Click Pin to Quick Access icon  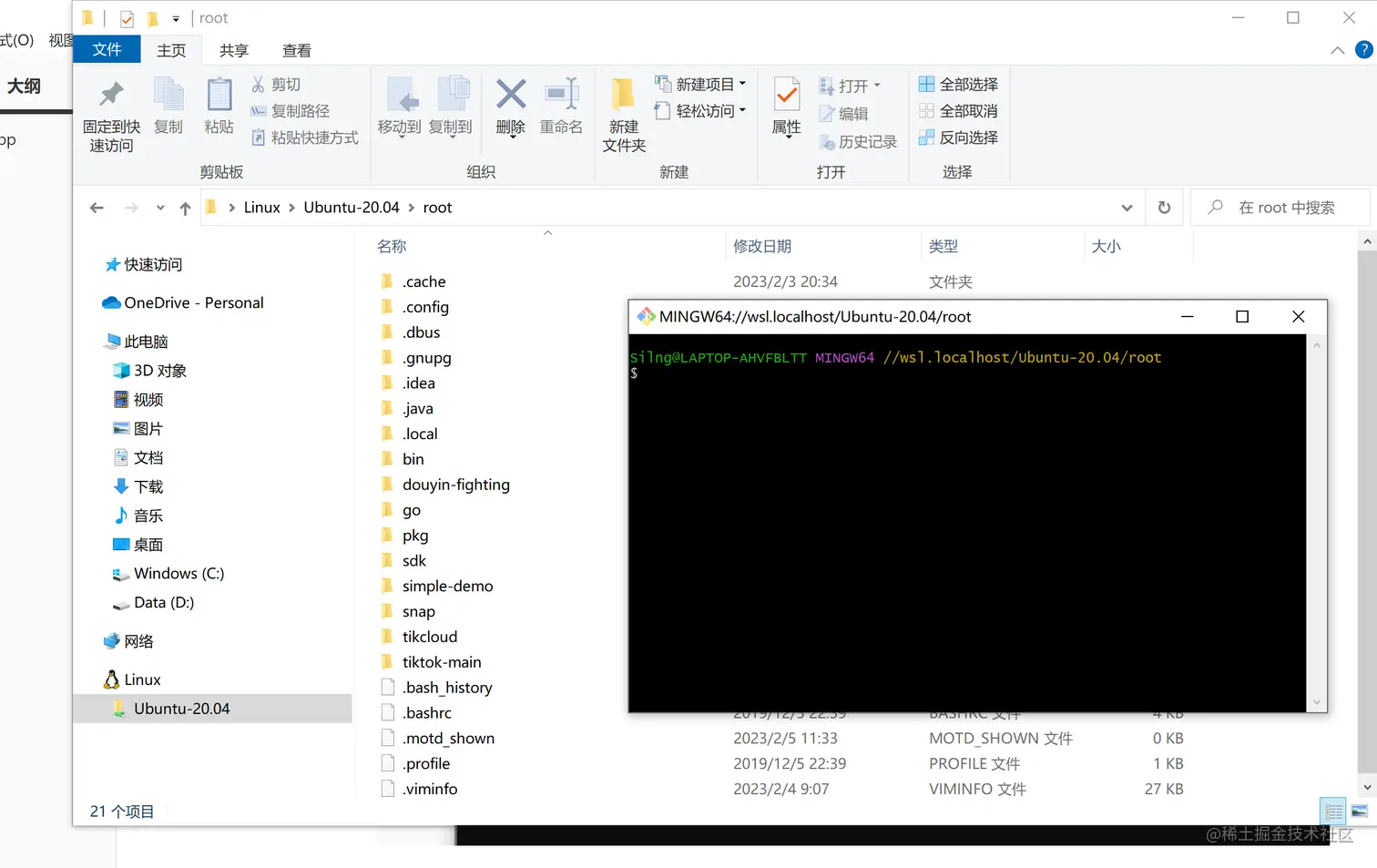(111, 95)
